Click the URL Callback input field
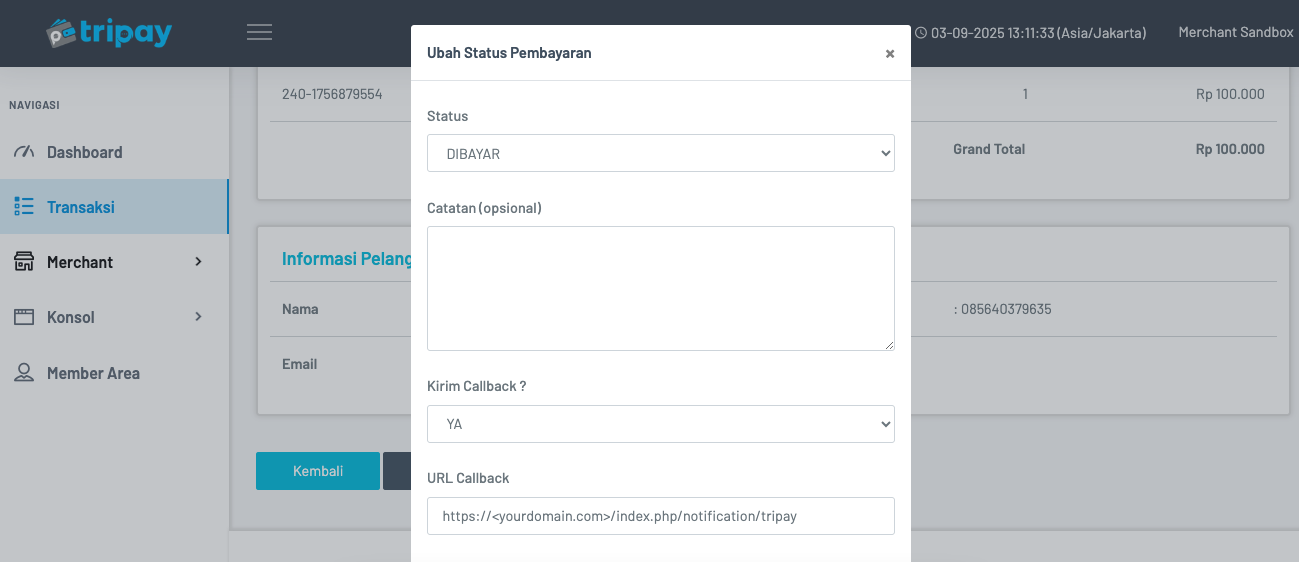The height and width of the screenshot is (562, 1299). point(660,516)
